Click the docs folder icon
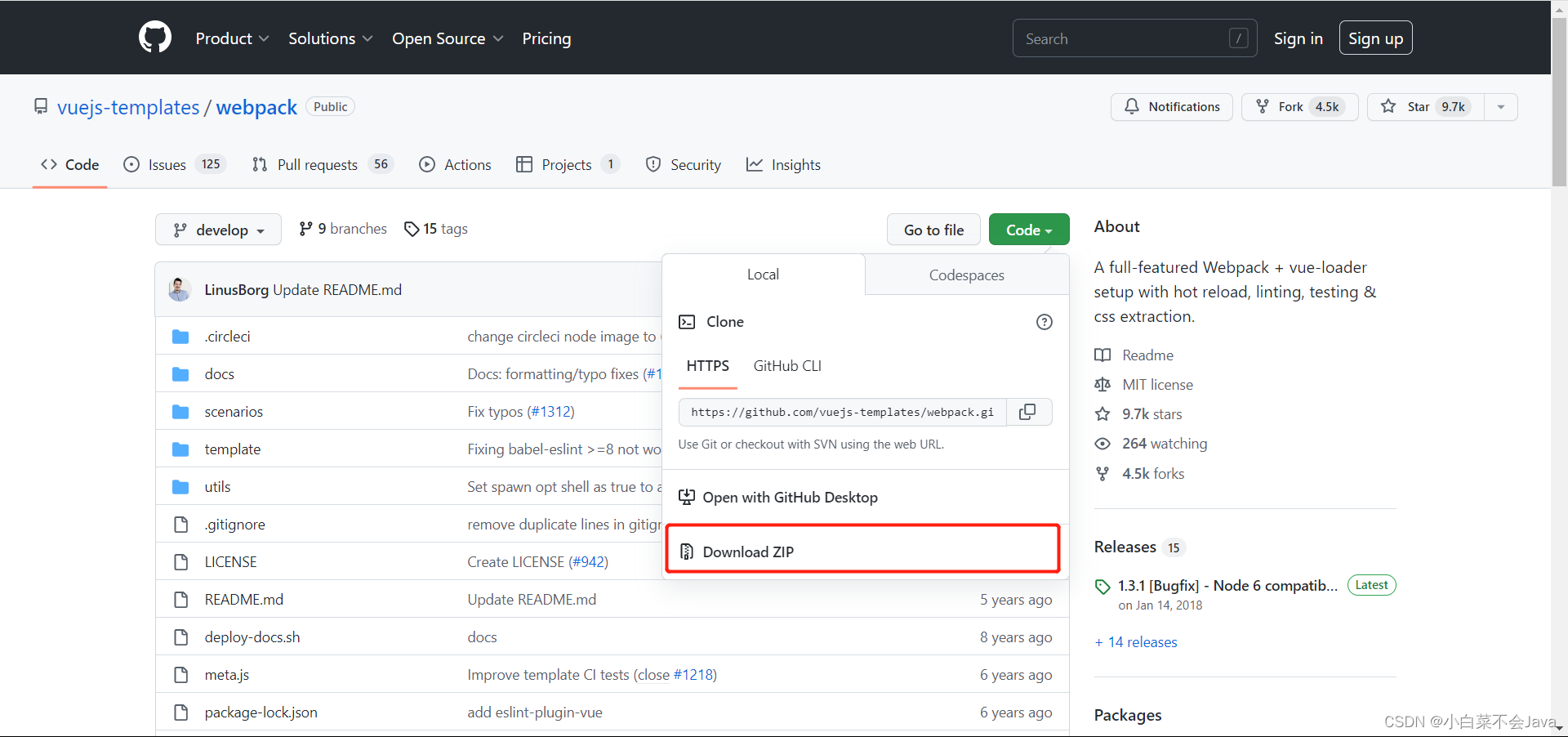Image resolution: width=1568 pixels, height=737 pixels. (181, 374)
